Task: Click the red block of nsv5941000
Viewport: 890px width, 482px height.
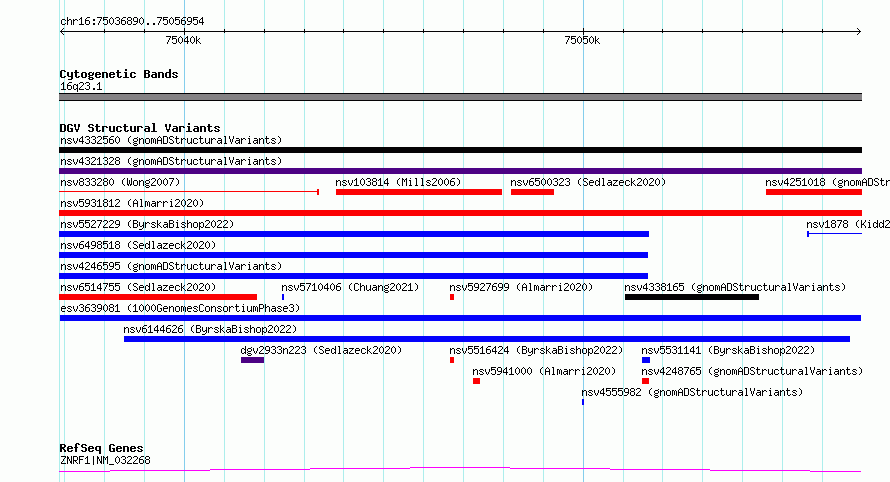Action: pyautogui.click(x=476, y=381)
